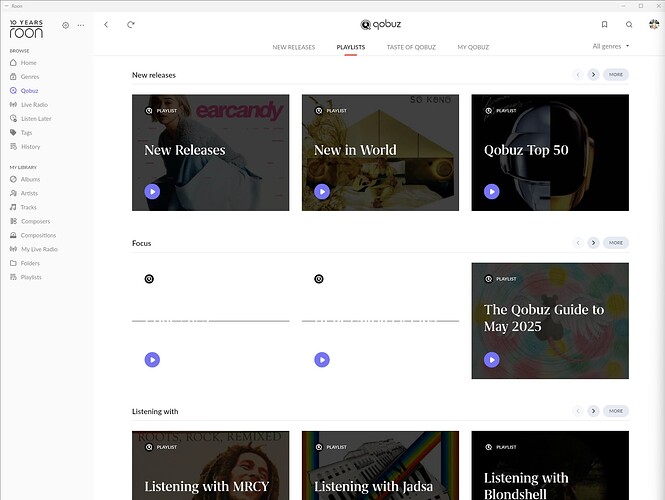Screen dimensions: 665x500
Task: Show next items in New releases row
Action: pos(593,75)
